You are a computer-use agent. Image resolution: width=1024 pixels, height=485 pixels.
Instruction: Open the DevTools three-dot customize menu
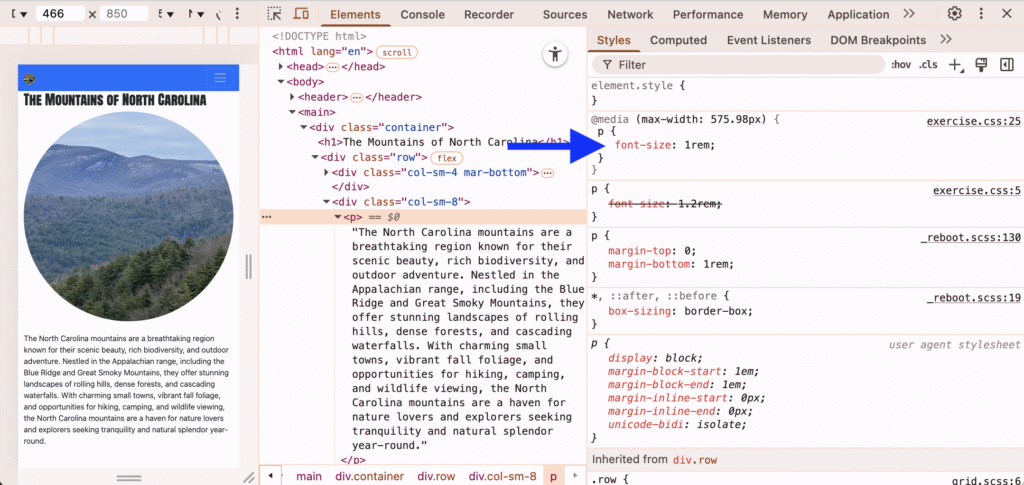(x=981, y=14)
